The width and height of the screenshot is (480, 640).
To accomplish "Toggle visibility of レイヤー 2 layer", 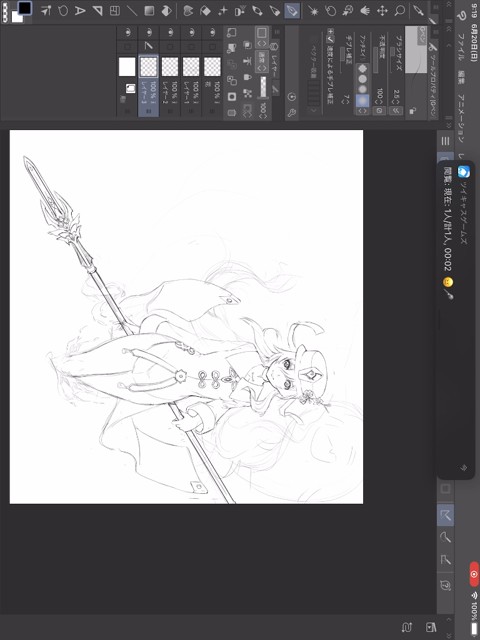I will 170,32.
